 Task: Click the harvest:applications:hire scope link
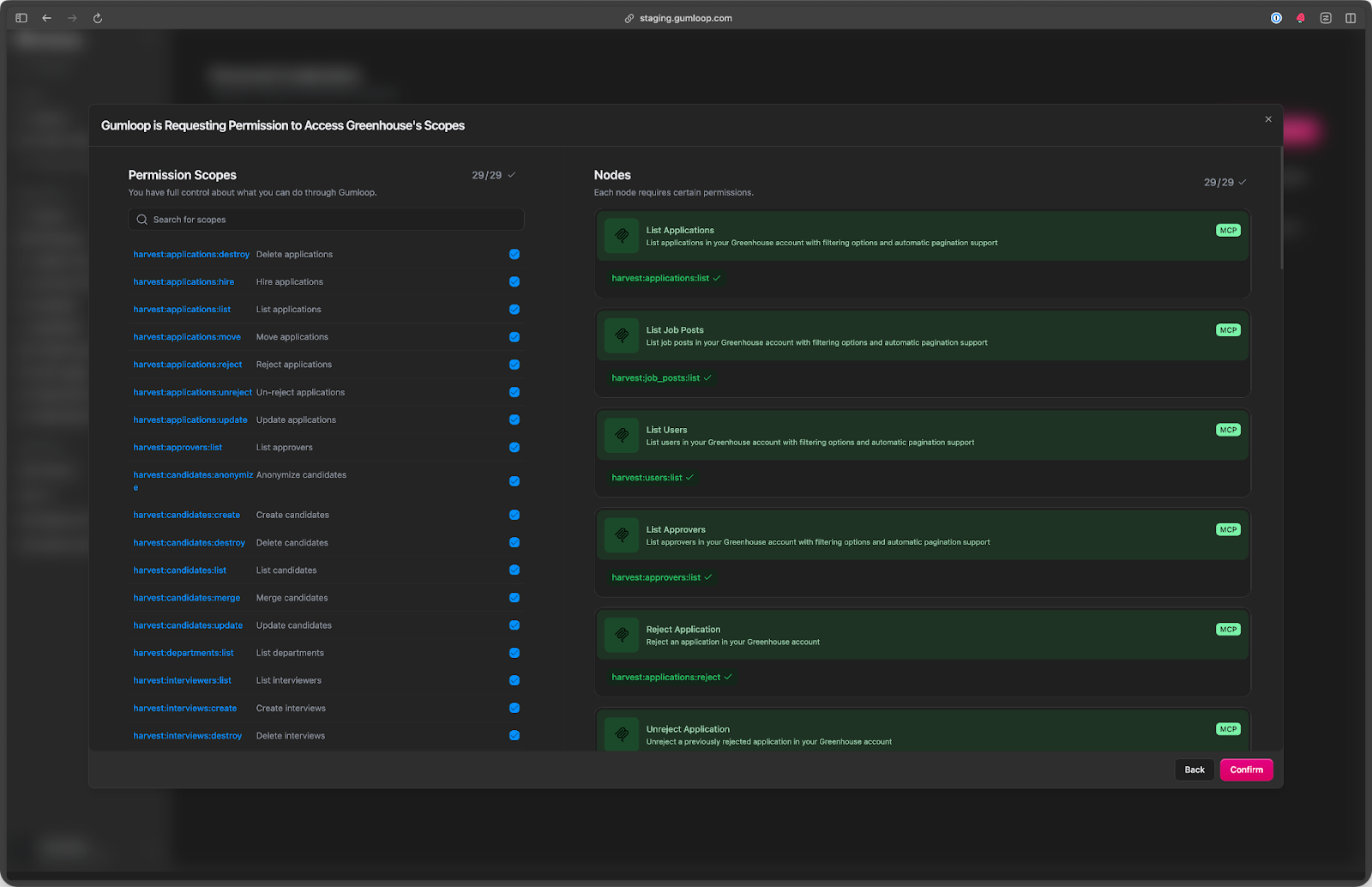pyautogui.click(x=184, y=282)
